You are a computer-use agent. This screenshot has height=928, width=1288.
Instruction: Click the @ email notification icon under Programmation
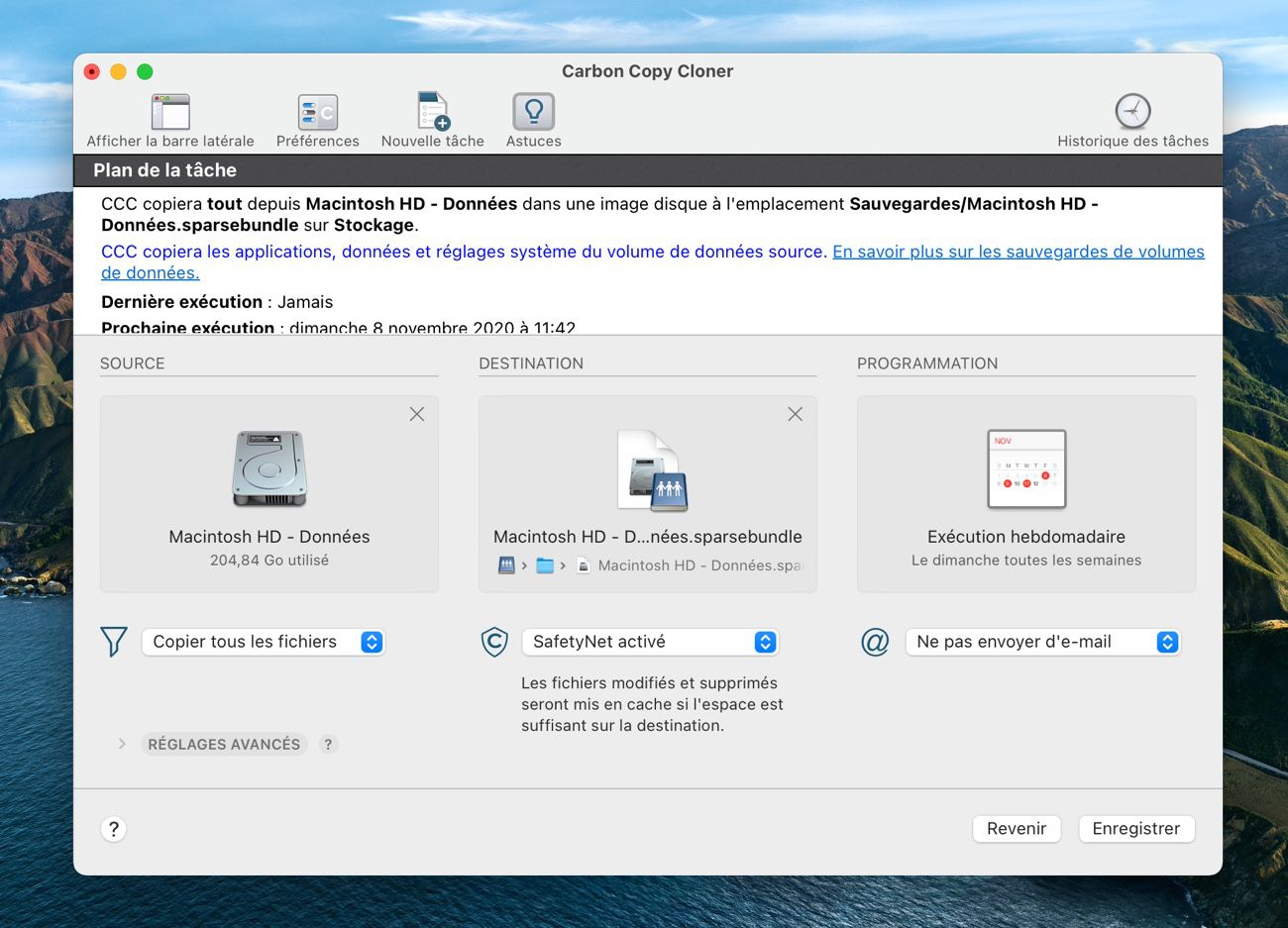click(x=873, y=642)
